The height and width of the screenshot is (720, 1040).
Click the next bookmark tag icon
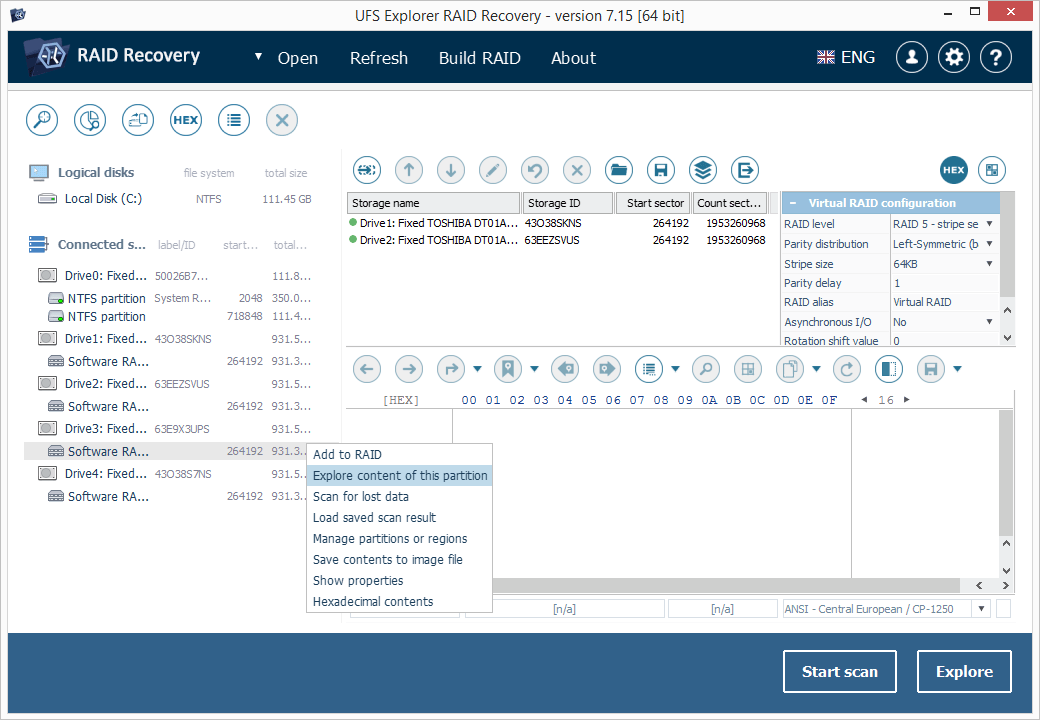(607, 369)
